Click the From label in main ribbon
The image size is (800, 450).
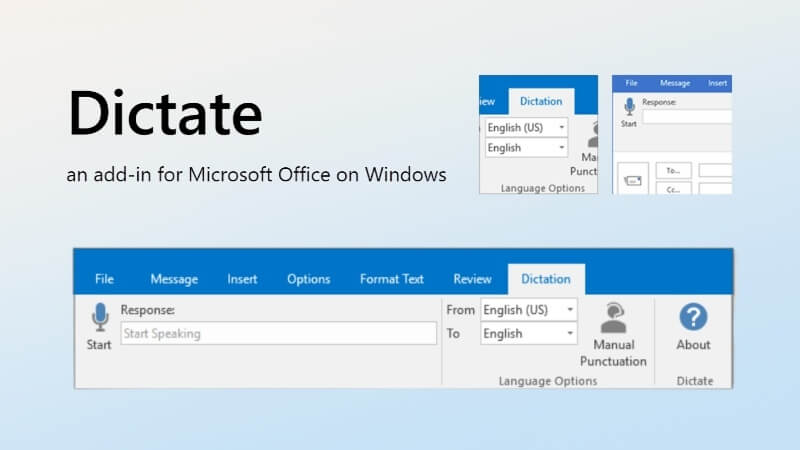[460, 310]
